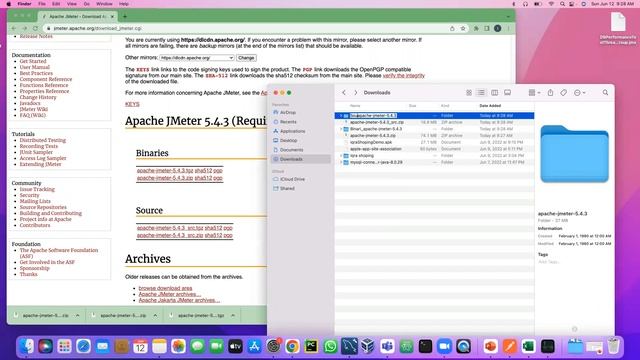Open the Apache JMeter archives link
Screen dimensions: 640x360
(x=170, y=294)
